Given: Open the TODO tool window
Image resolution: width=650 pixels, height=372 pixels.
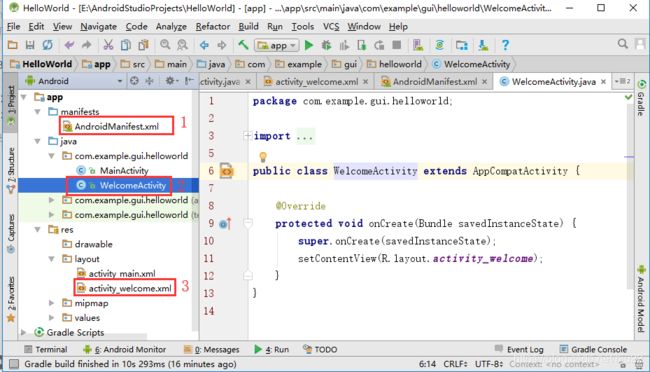Looking at the screenshot, I should (320, 350).
